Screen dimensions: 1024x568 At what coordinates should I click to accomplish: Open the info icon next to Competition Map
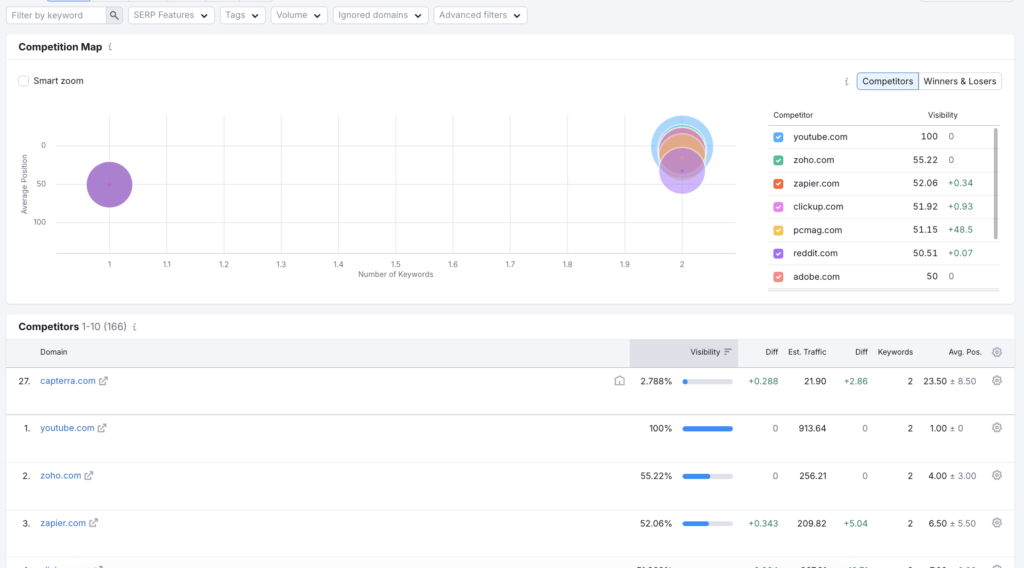[x=110, y=47]
